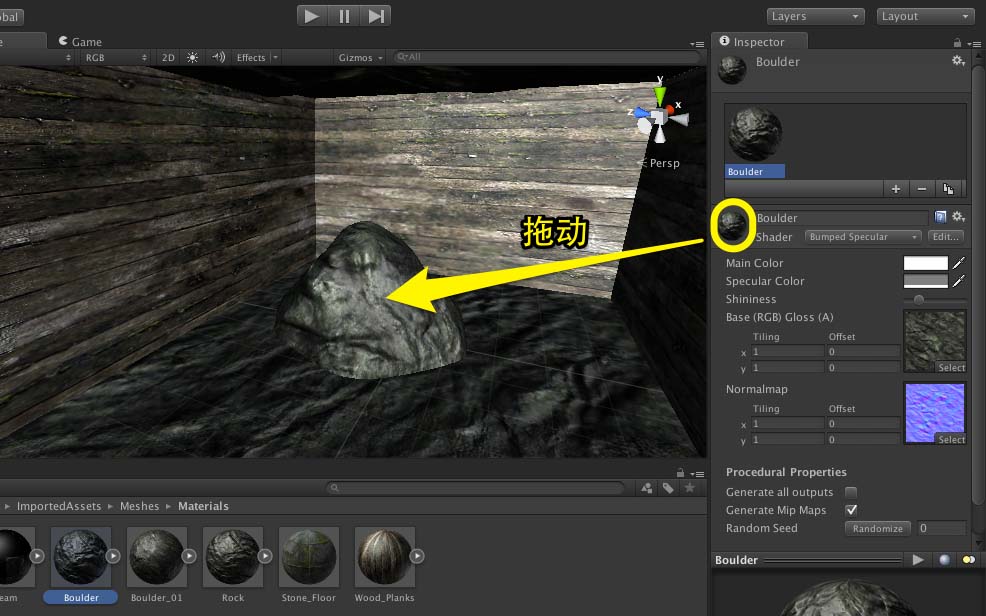Expand the Boulder asset arrow
This screenshot has width=986, height=616.
pos(113,556)
